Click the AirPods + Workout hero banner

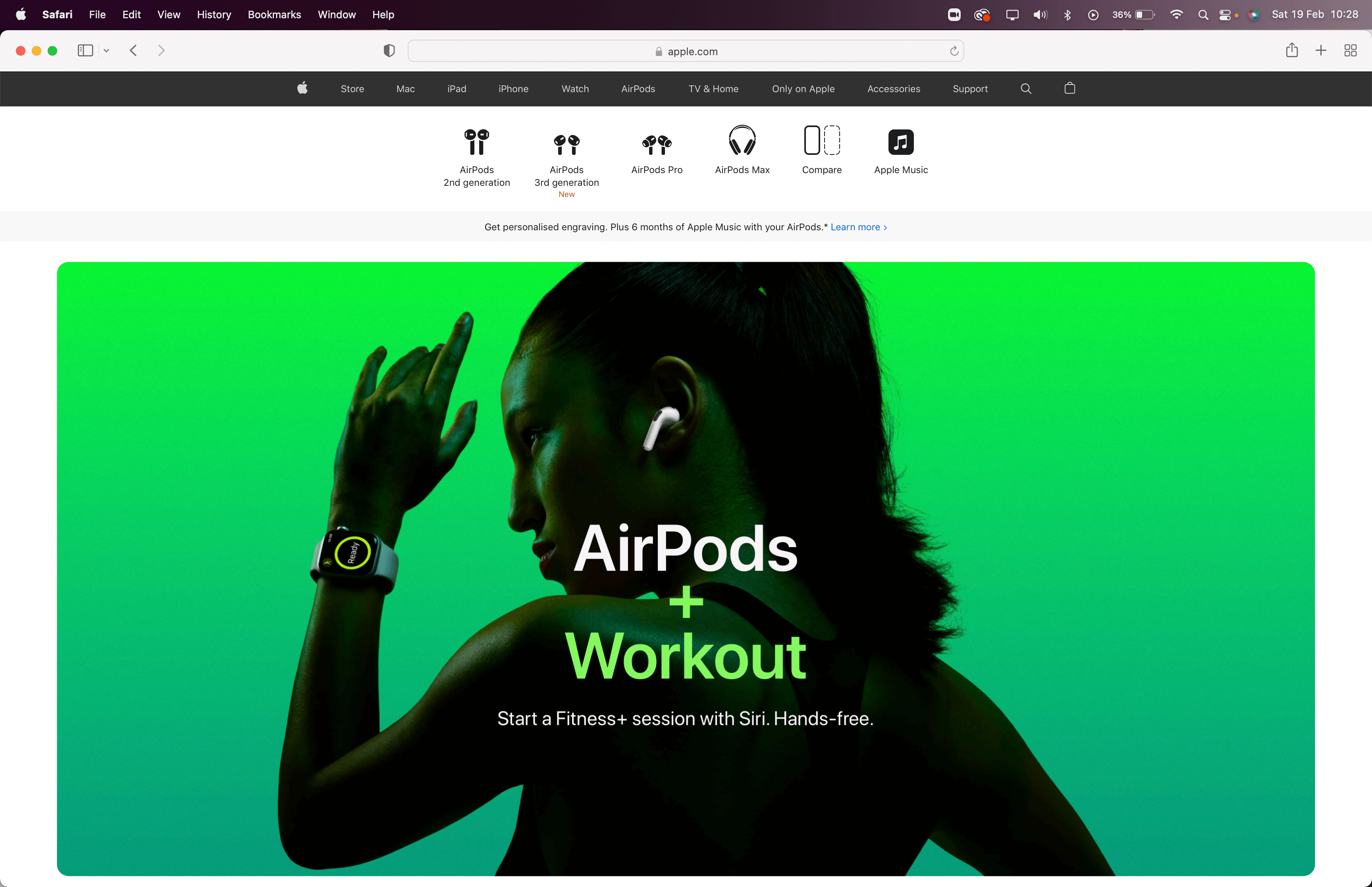tap(686, 569)
